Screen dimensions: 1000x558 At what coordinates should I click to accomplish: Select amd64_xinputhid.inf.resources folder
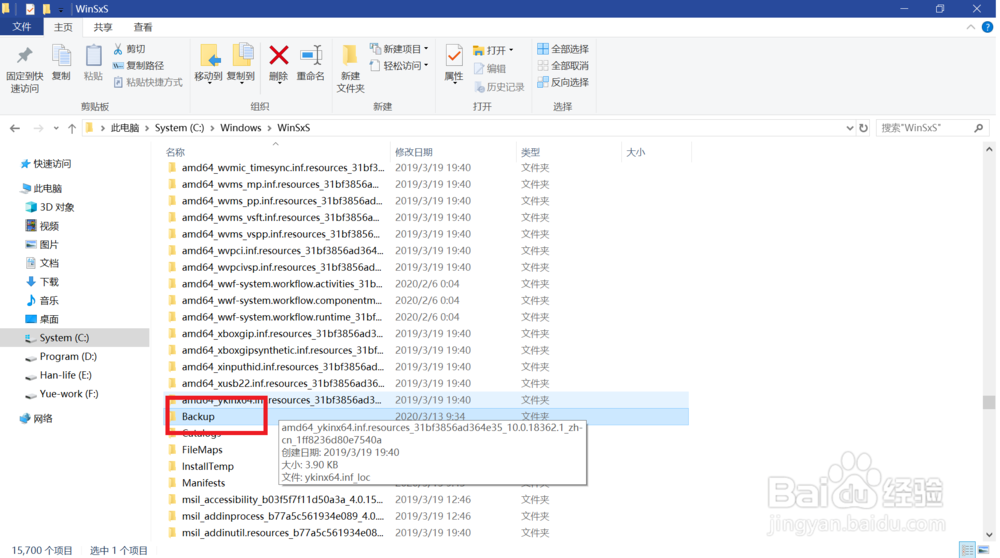pos(283,367)
